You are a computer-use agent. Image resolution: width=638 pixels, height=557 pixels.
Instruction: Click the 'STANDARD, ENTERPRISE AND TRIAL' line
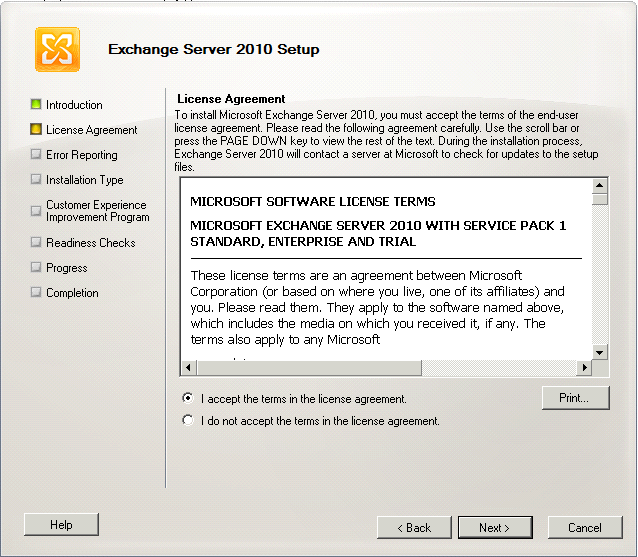click(303, 242)
